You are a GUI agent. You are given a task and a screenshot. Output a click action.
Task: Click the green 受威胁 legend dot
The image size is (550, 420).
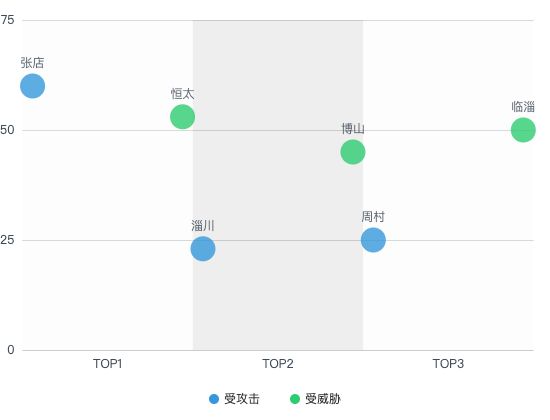coord(295,399)
